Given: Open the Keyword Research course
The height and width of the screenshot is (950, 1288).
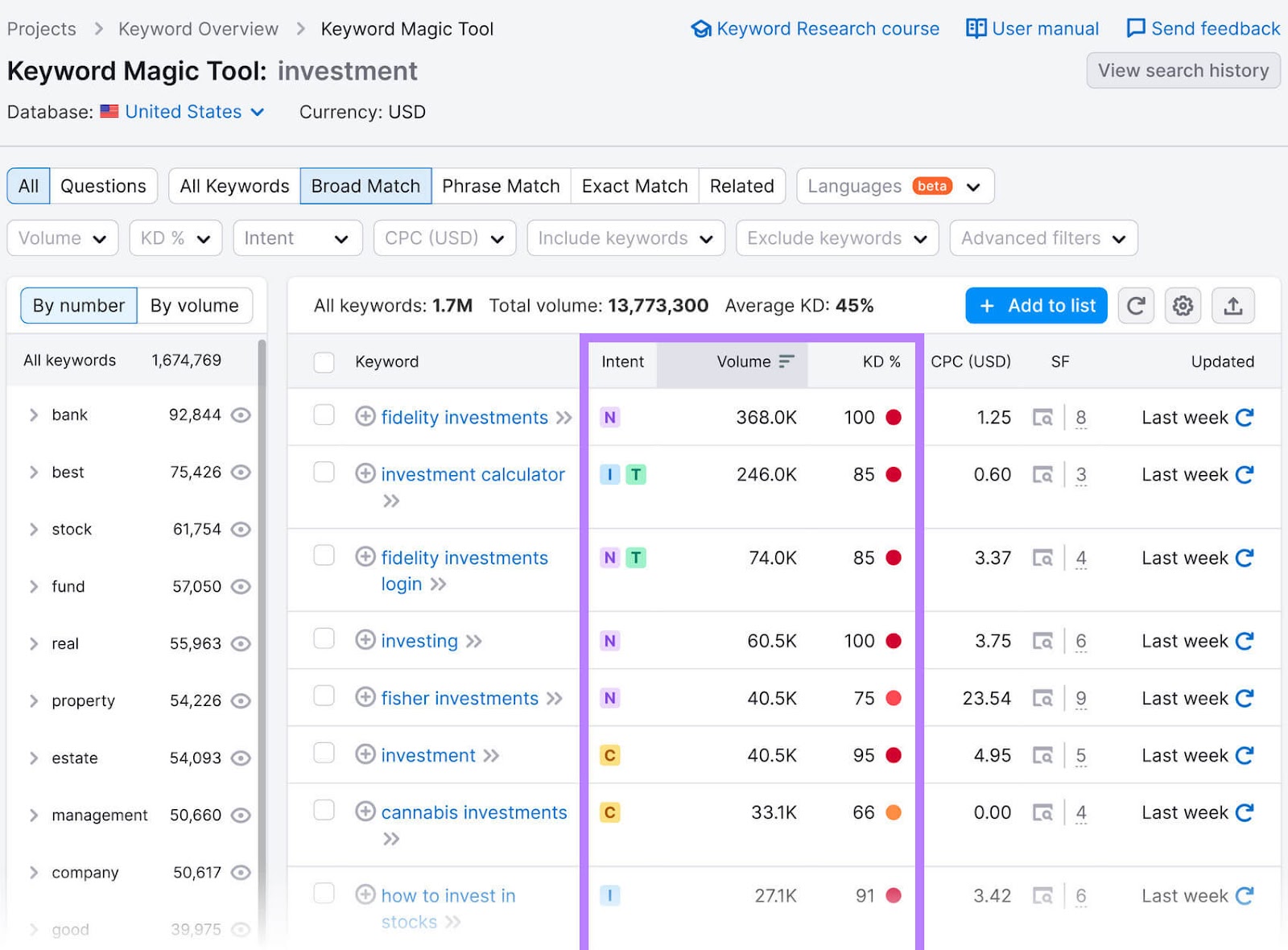Looking at the screenshot, I should pyautogui.click(x=813, y=28).
